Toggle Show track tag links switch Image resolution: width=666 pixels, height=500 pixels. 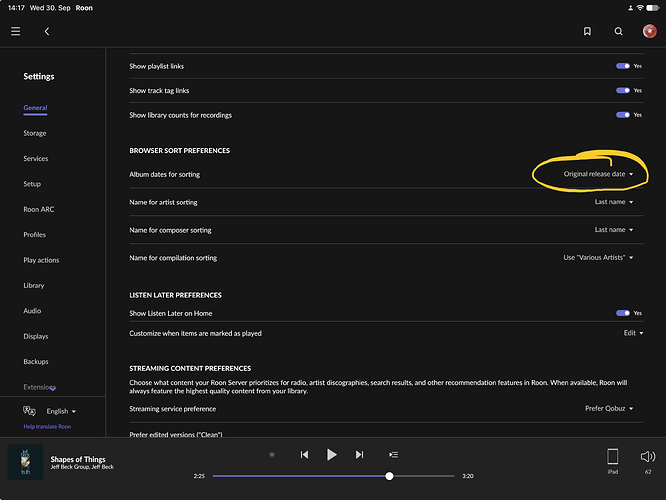click(623, 90)
